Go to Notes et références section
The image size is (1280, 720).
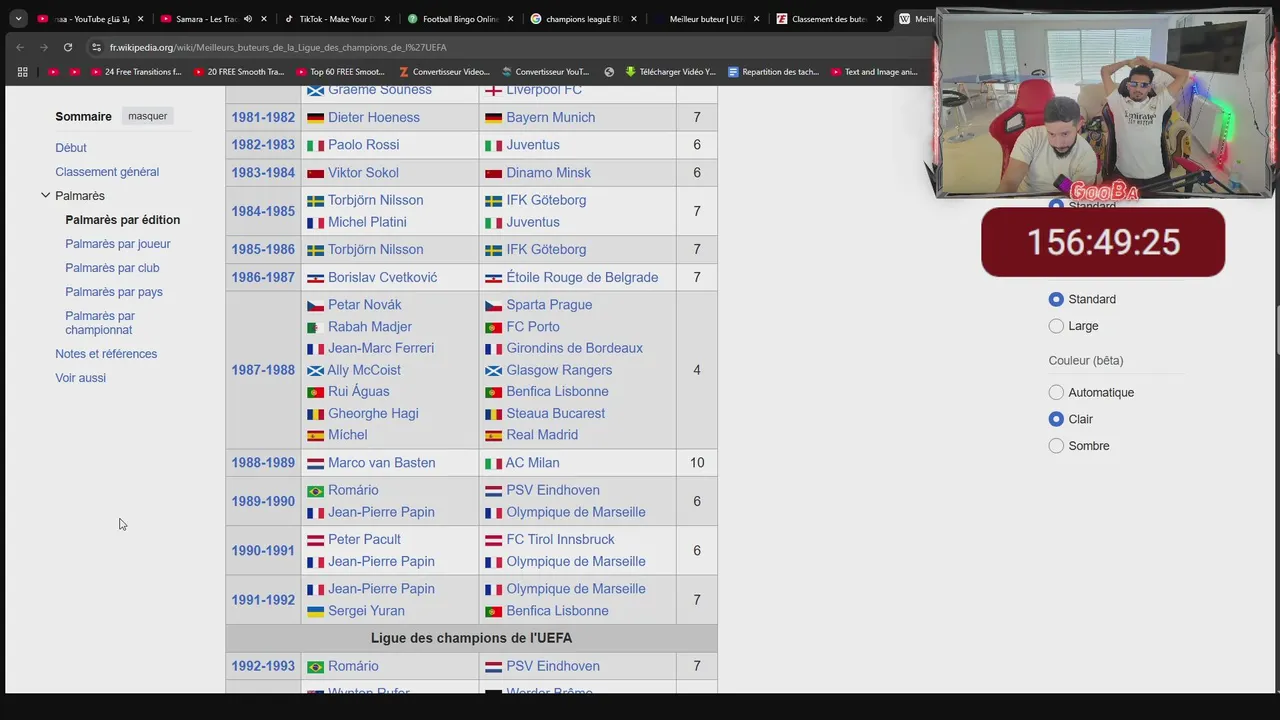pos(106,354)
